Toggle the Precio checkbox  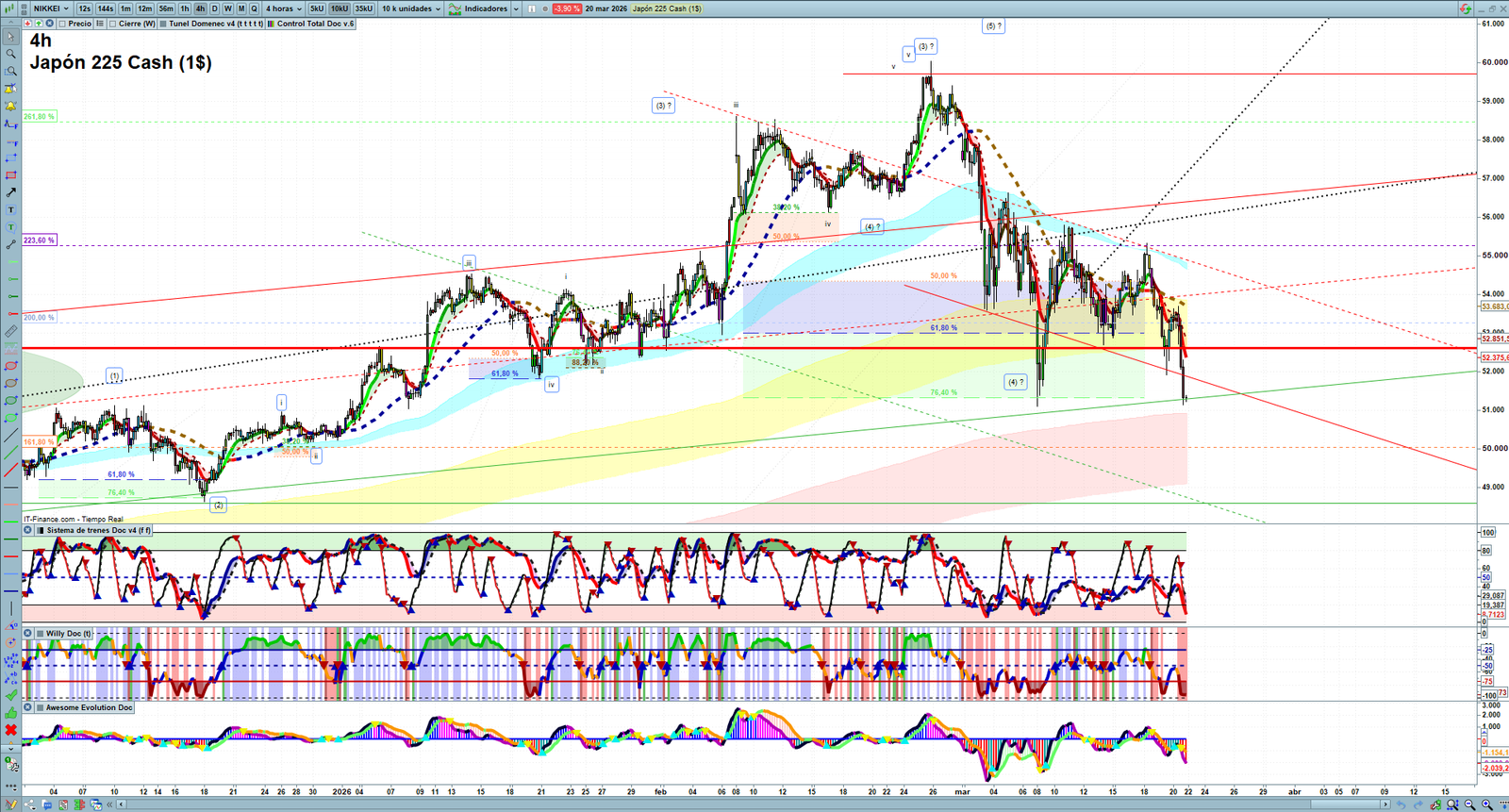62,24
